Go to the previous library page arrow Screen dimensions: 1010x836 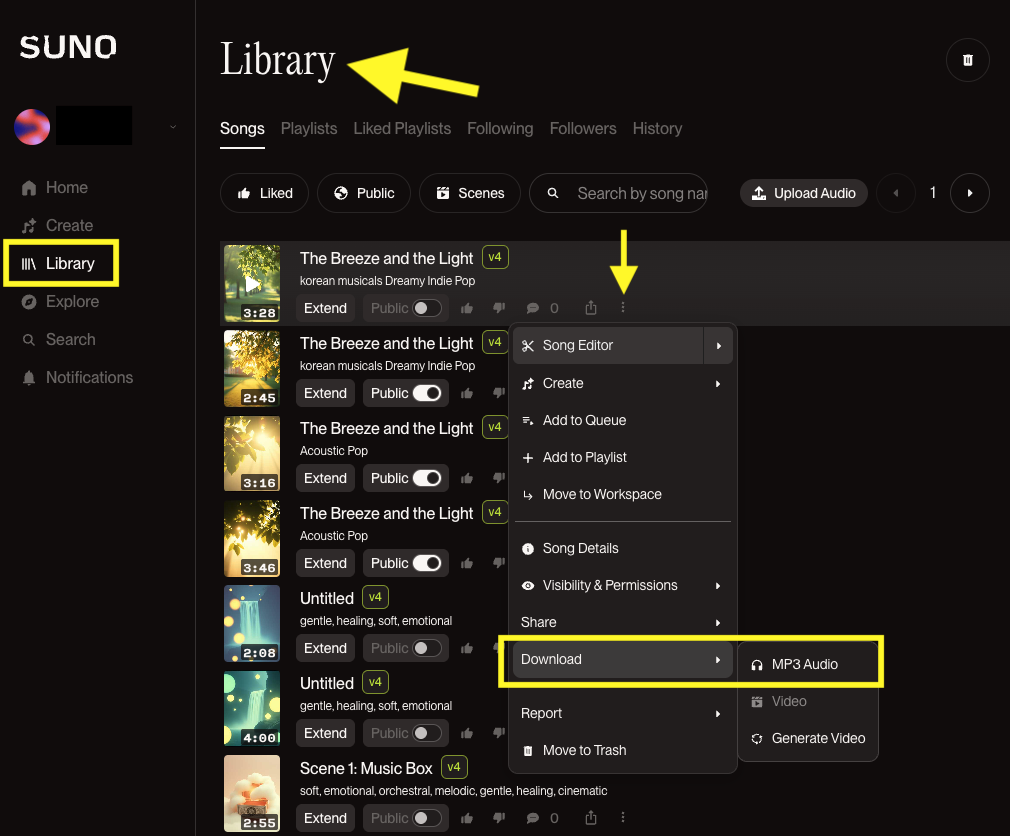[895, 193]
